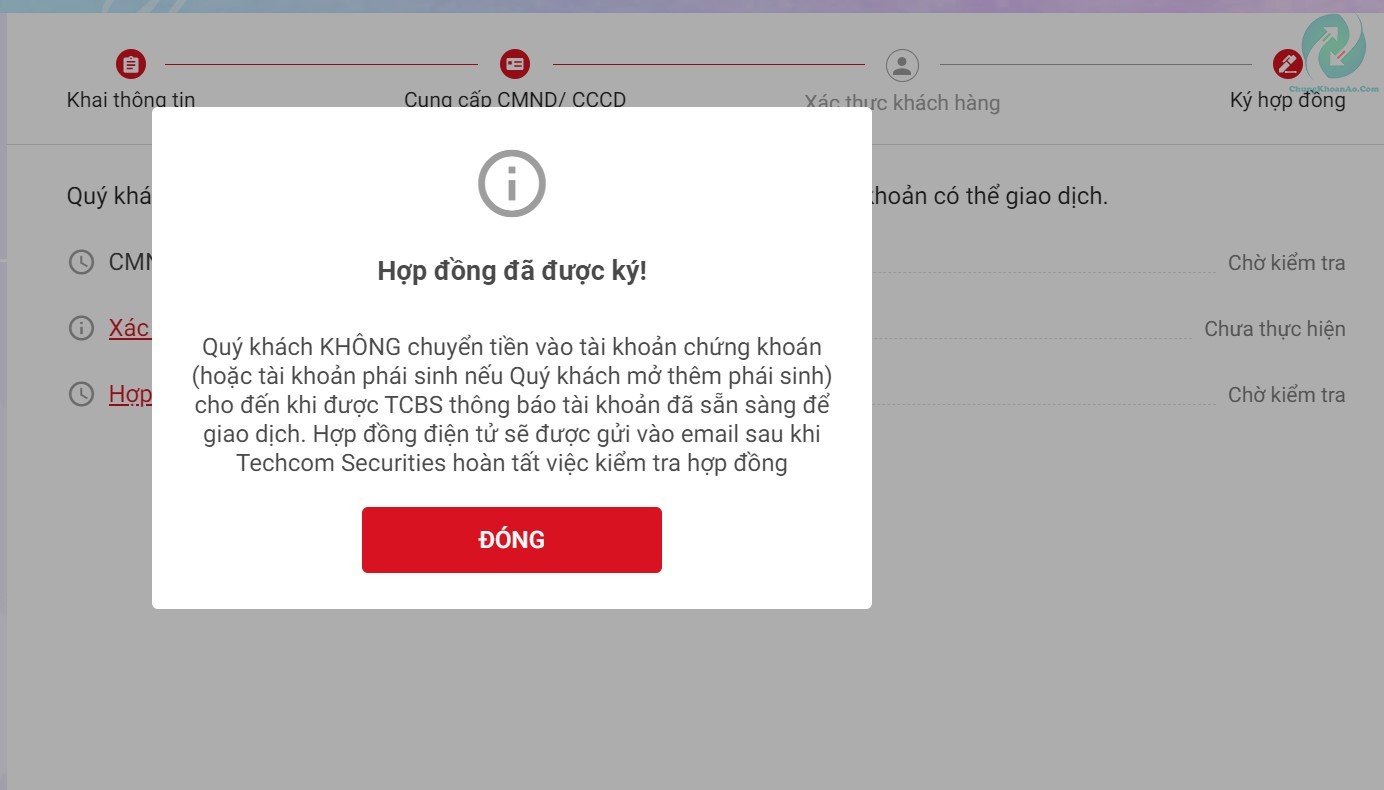Image resolution: width=1384 pixels, height=790 pixels.
Task: Click the red pen badge on the logo
Action: click(1287, 63)
